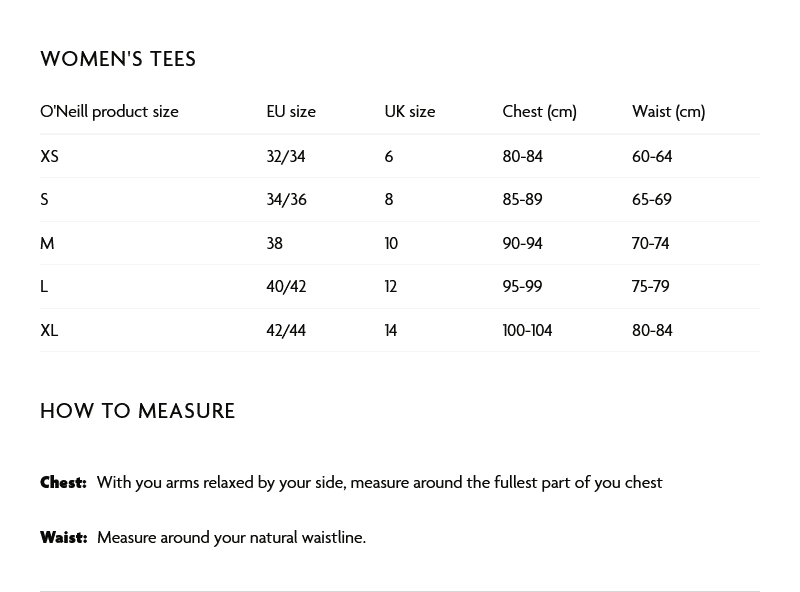Select chest measurement 100-104

point(527,330)
